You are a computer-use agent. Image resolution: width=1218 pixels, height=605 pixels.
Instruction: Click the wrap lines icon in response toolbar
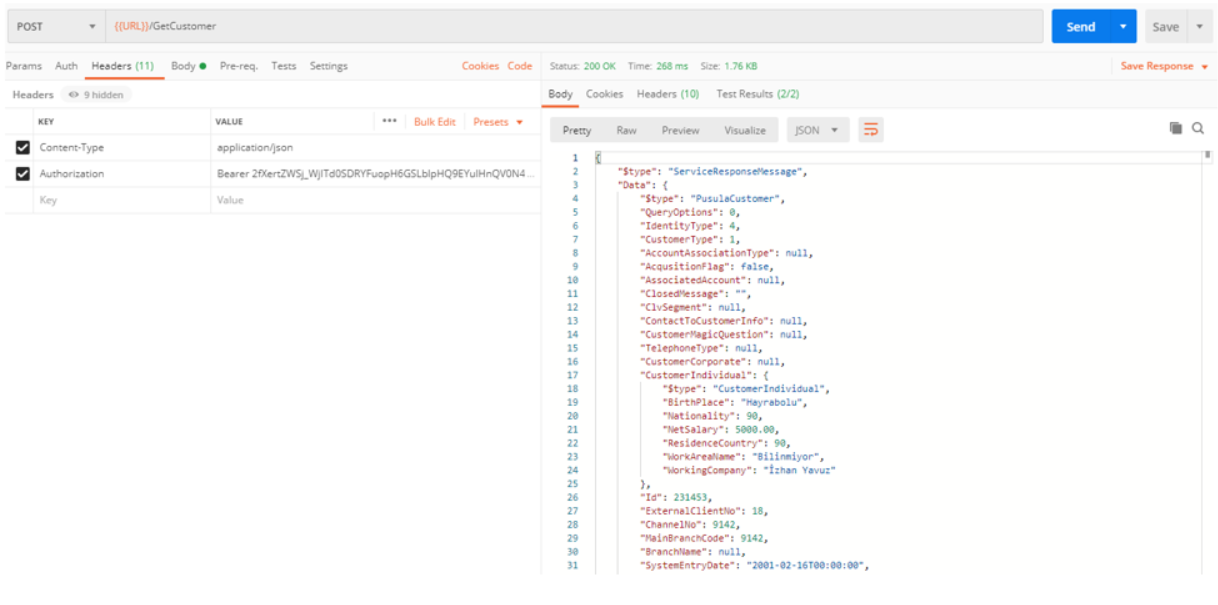tap(871, 130)
